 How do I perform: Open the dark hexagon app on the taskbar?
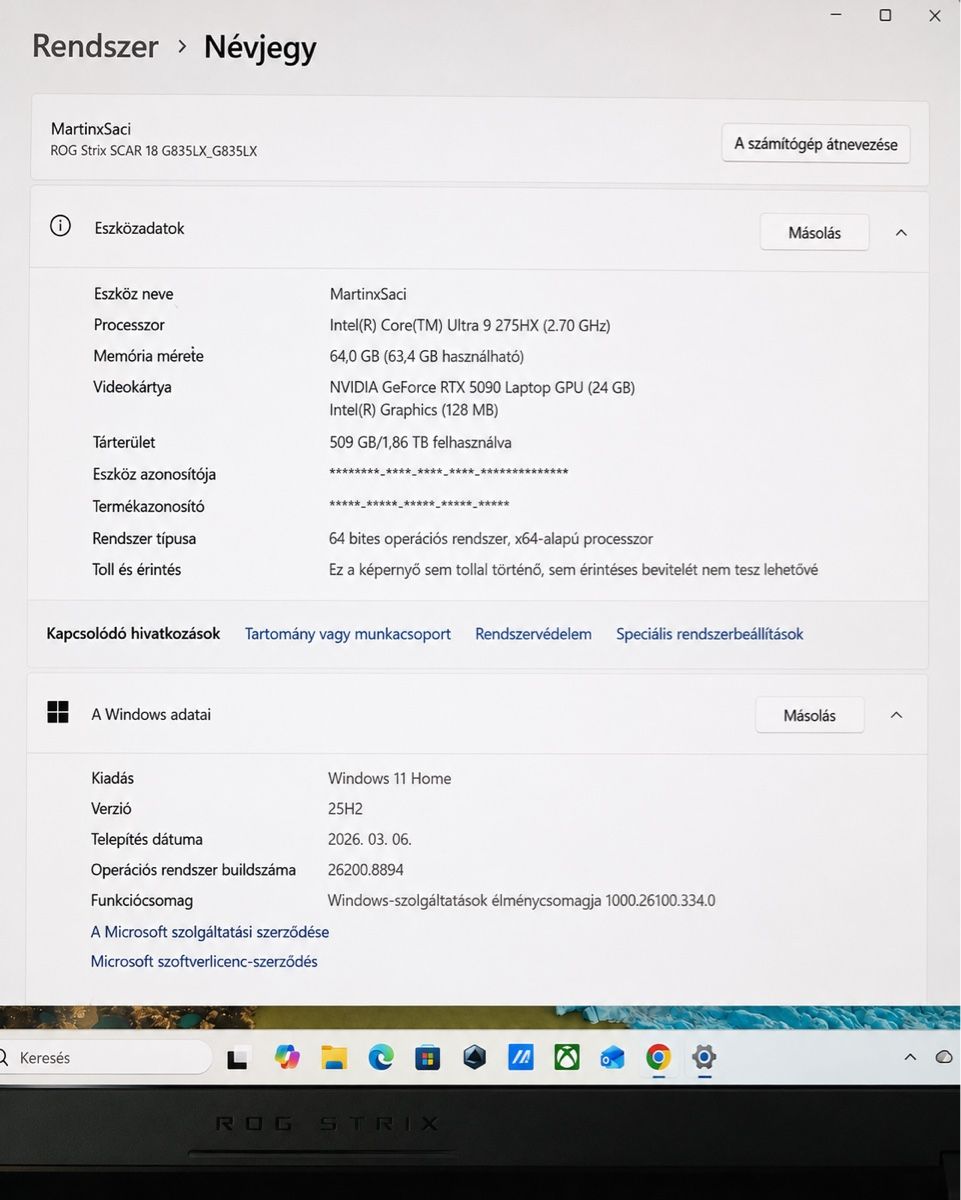(475, 1057)
